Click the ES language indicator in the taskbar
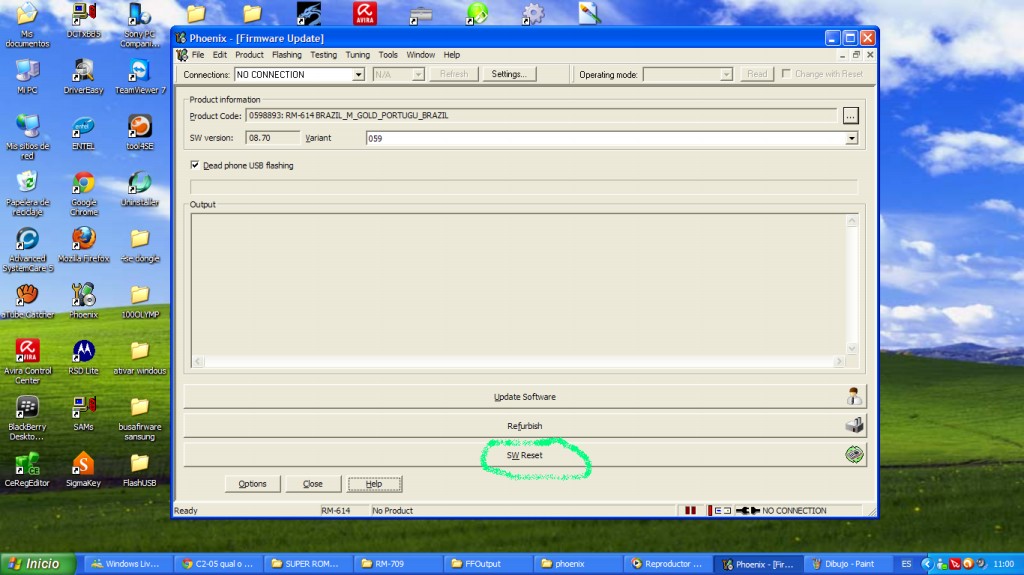 coord(906,563)
